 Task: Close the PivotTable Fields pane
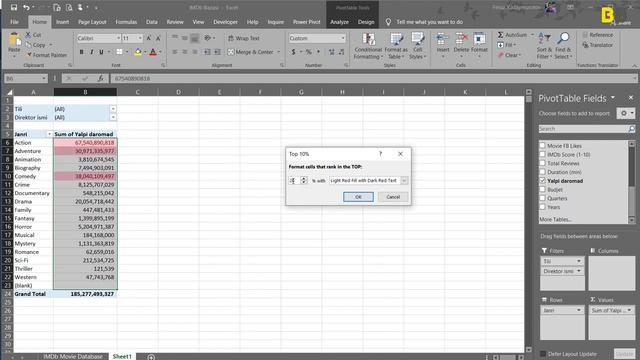click(x=631, y=98)
